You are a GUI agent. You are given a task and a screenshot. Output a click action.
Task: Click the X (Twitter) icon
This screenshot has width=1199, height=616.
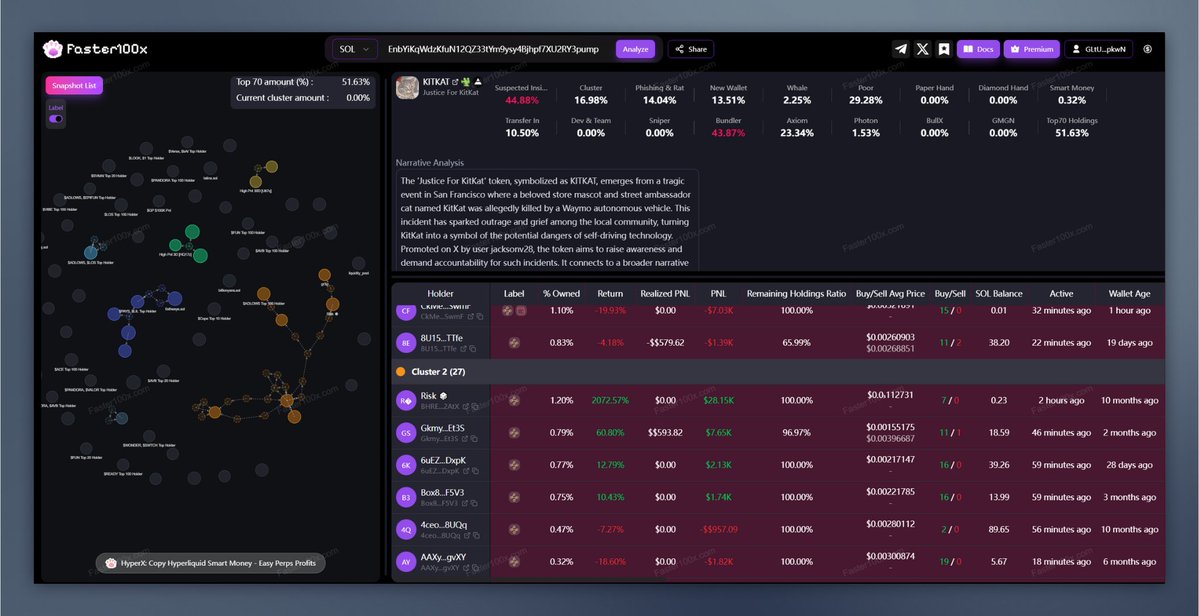coord(922,49)
